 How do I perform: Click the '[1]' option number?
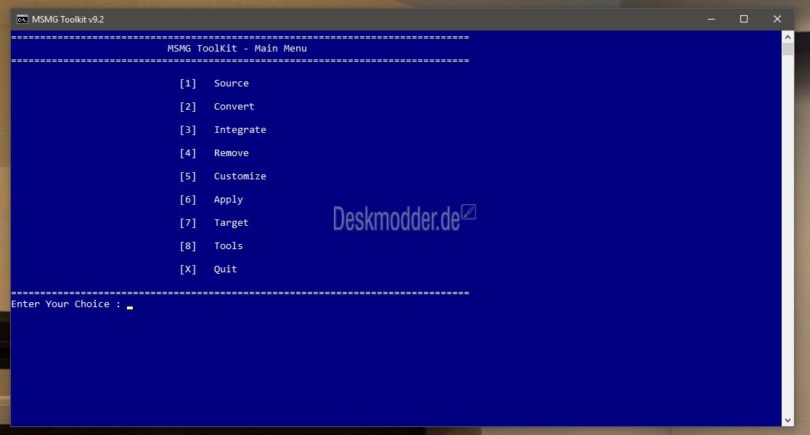pyautogui.click(x=188, y=84)
